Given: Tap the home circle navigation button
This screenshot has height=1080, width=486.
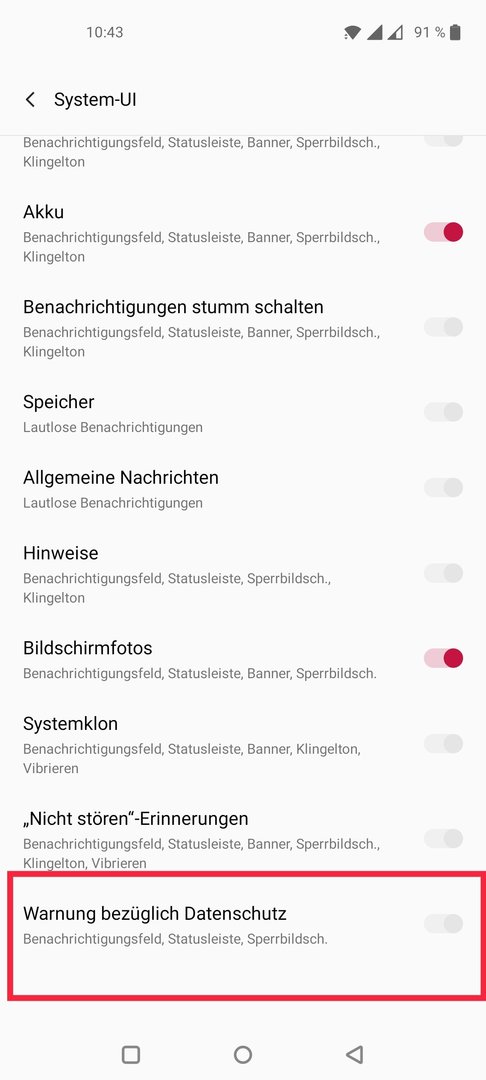Looking at the screenshot, I should (242, 1054).
